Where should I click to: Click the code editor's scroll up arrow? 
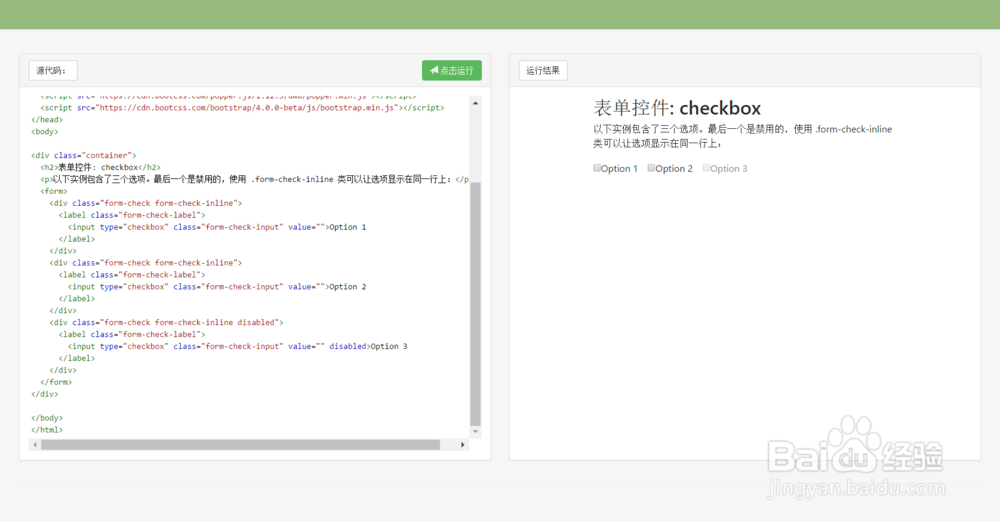click(475, 103)
